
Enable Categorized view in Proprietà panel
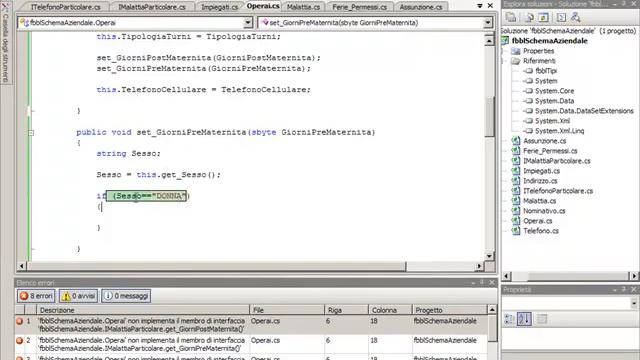(509, 319)
